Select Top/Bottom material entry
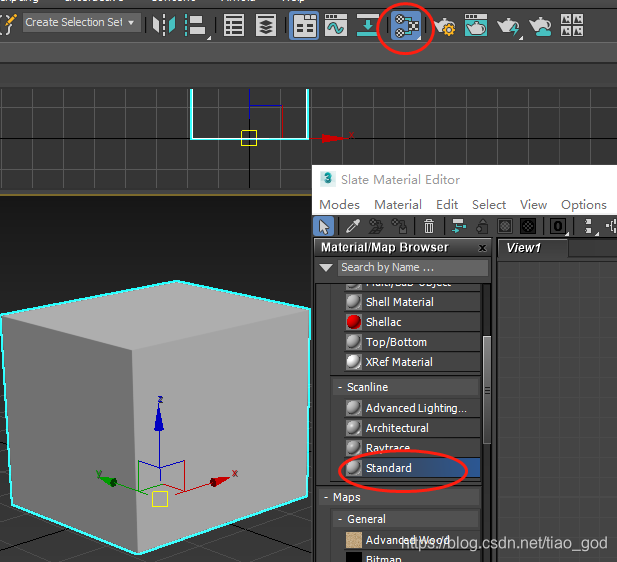The width and height of the screenshot is (617, 562). [x=412, y=342]
